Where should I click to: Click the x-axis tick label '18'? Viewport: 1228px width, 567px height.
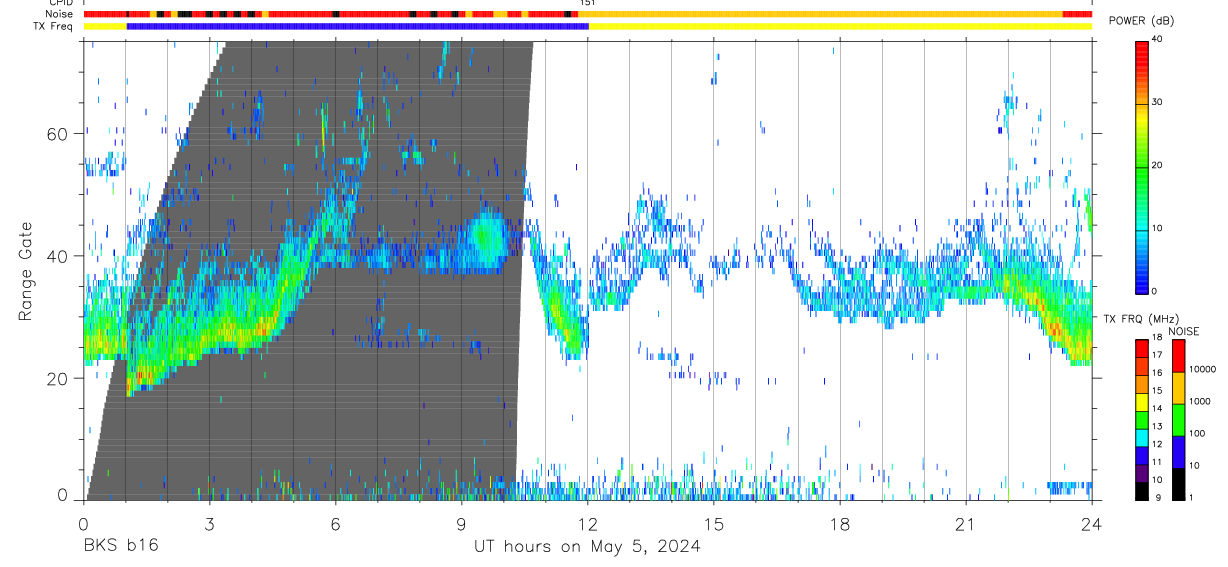[x=840, y=524]
